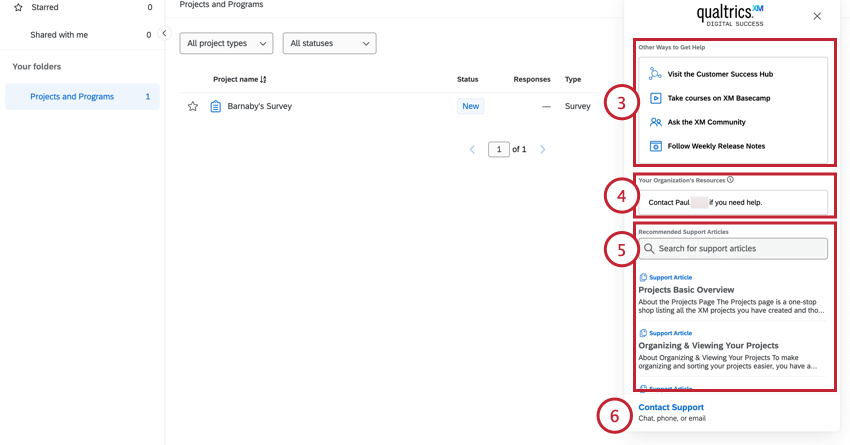Viewport: 850px width, 445px height.
Task: Click the XM Community people icon
Action: [655, 122]
